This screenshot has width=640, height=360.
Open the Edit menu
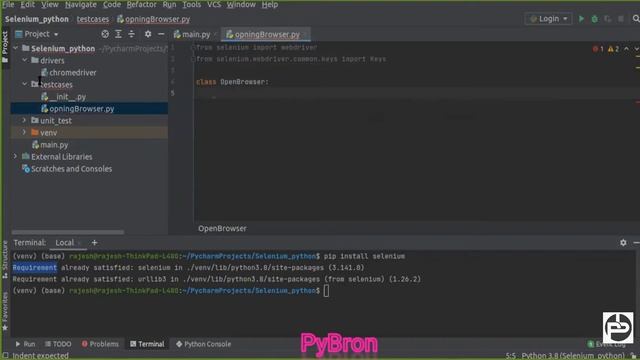27,4
